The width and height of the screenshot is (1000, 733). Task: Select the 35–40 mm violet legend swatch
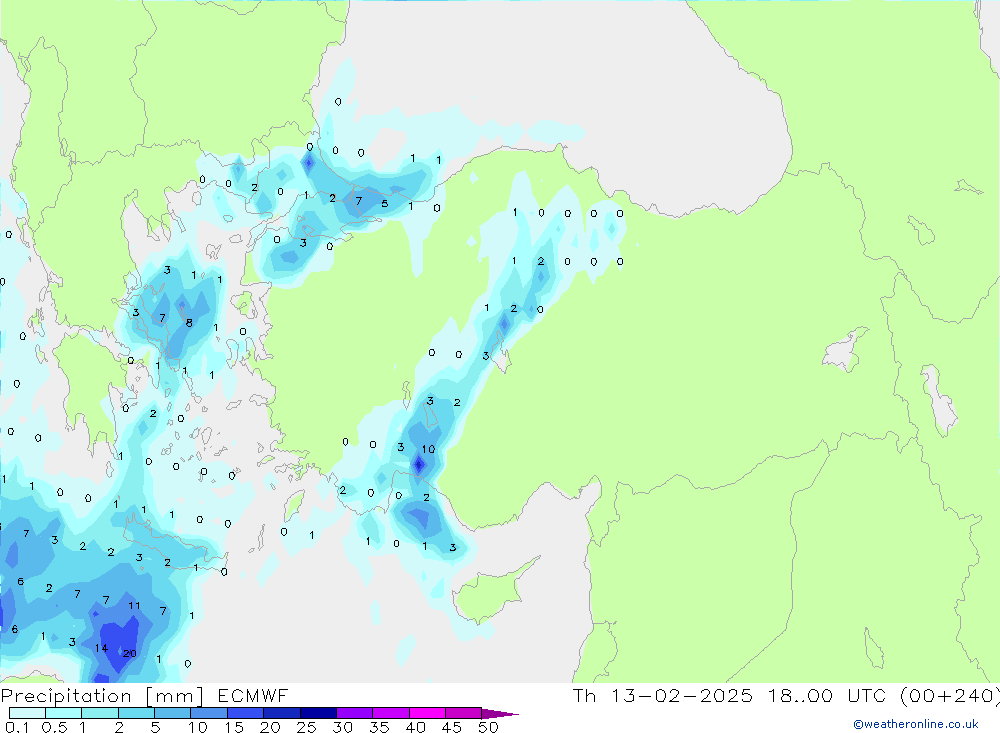[x=390, y=713]
